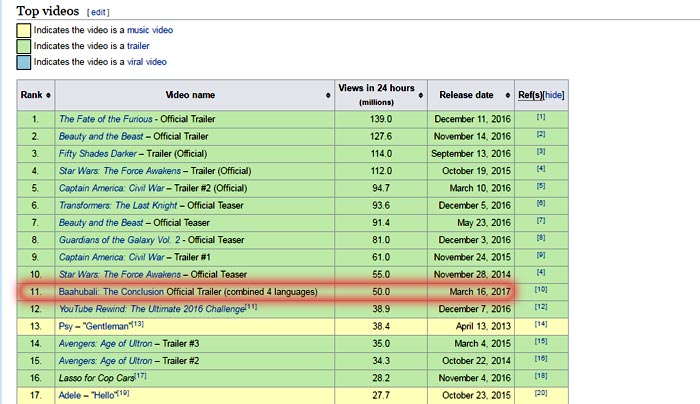
Task: Open Baahubali: The Conclusion link
Action: [112, 292]
